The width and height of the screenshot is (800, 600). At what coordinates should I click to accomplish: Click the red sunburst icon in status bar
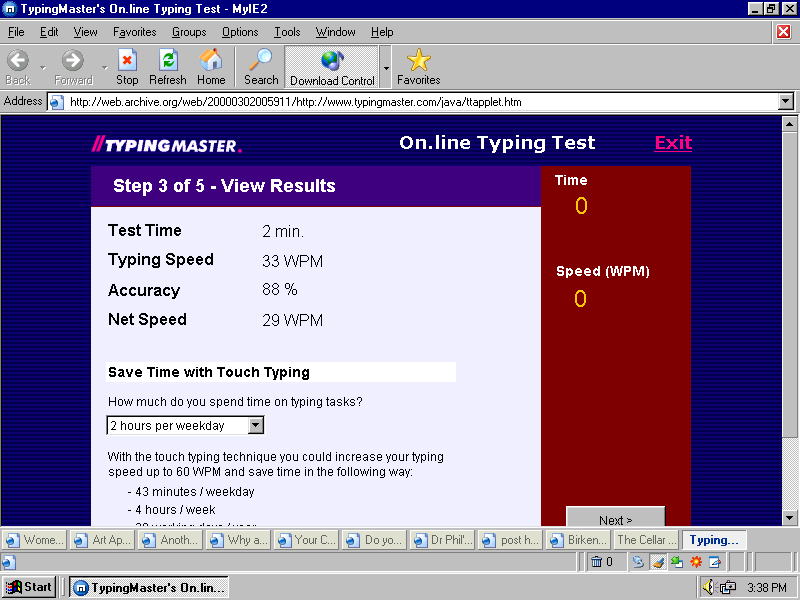695,562
